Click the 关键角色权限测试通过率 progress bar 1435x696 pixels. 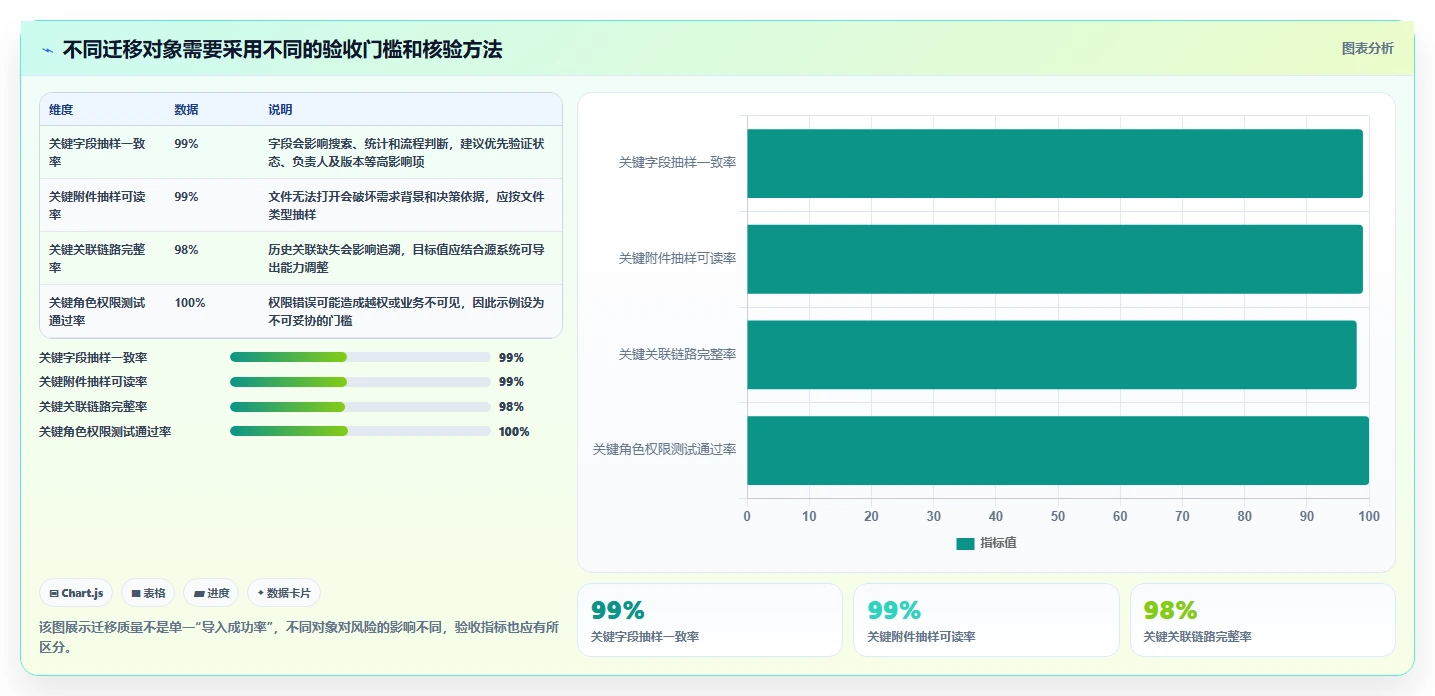[x=360, y=431]
